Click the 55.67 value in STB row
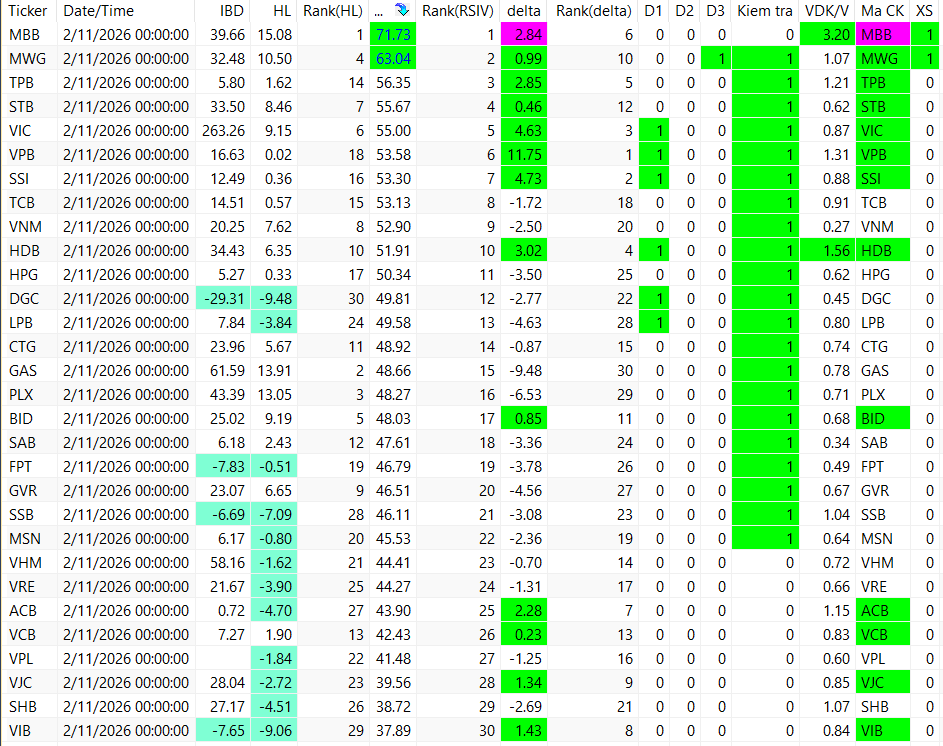943x746 pixels. [x=393, y=107]
